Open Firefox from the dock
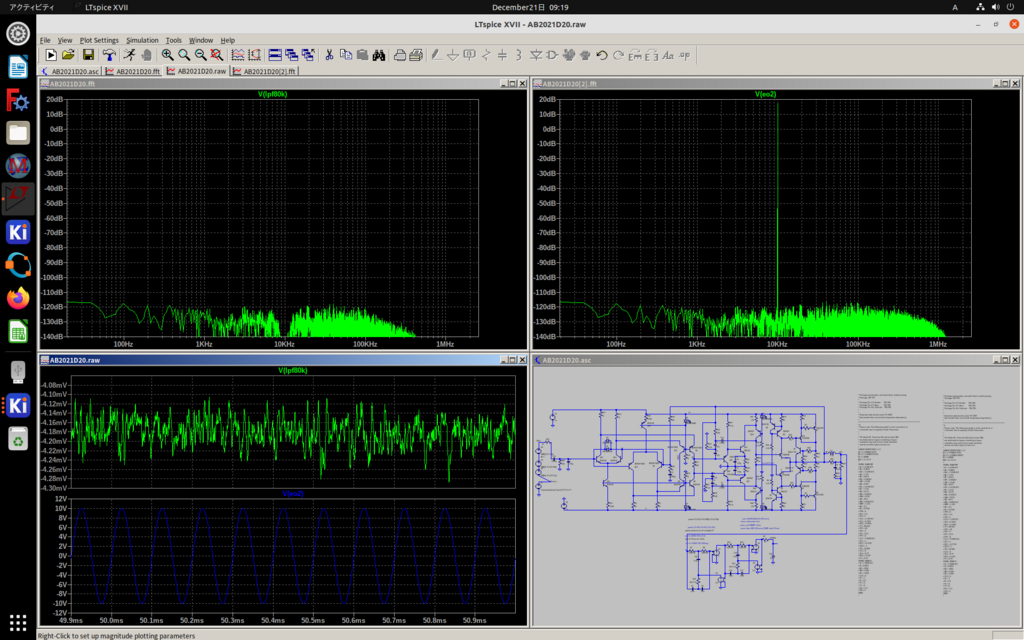The height and width of the screenshot is (640, 1024). pos(18,298)
